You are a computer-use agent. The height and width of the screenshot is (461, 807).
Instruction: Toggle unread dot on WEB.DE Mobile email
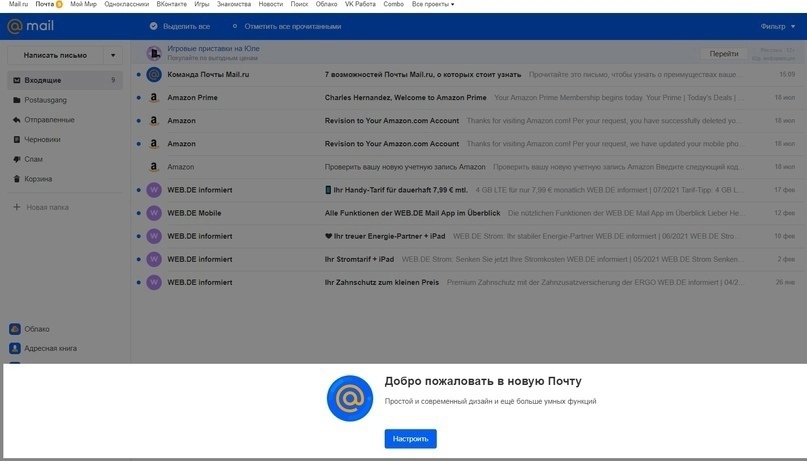(139, 213)
